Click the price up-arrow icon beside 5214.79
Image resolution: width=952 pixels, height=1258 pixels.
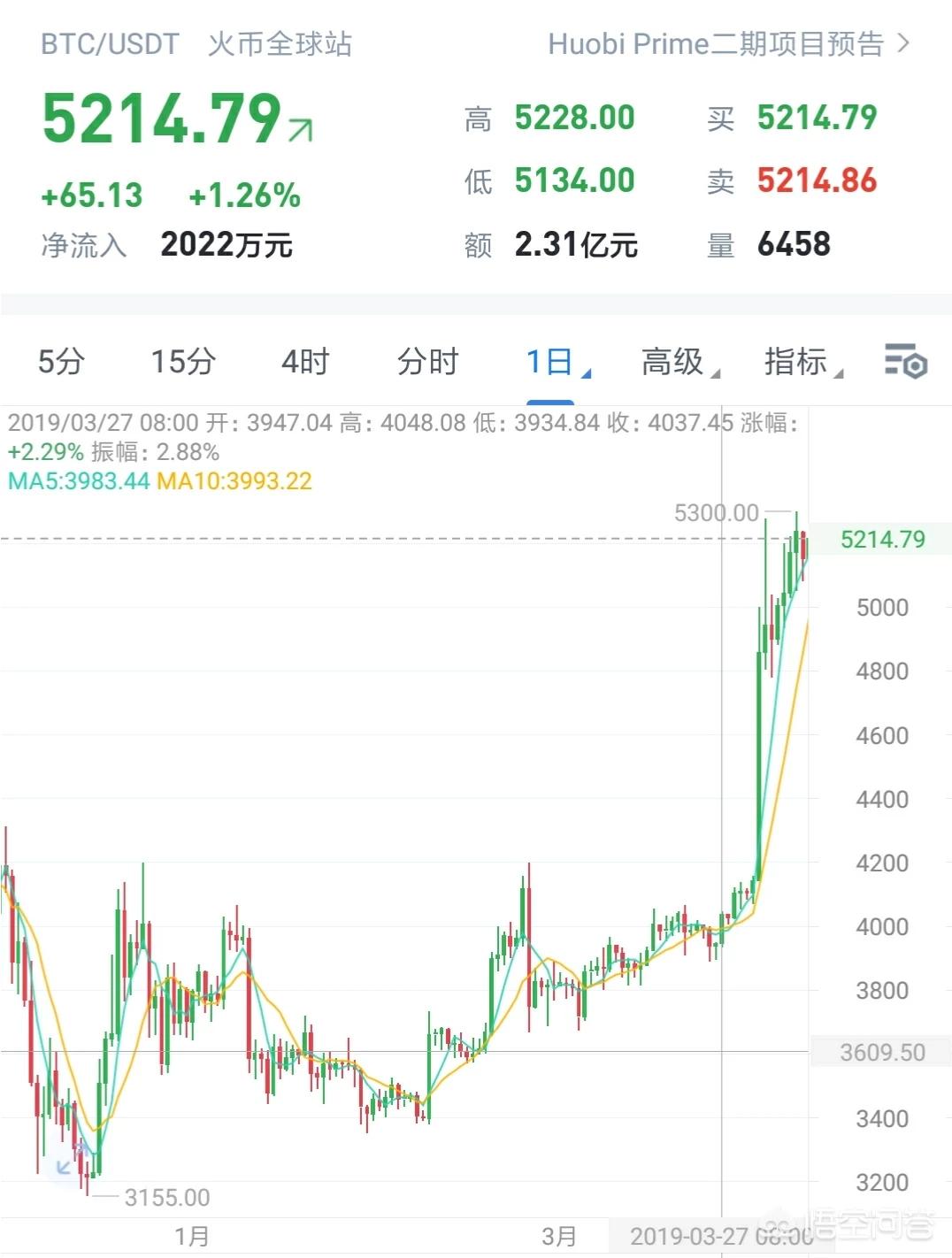pyautogui.click(x=301, y=130)
